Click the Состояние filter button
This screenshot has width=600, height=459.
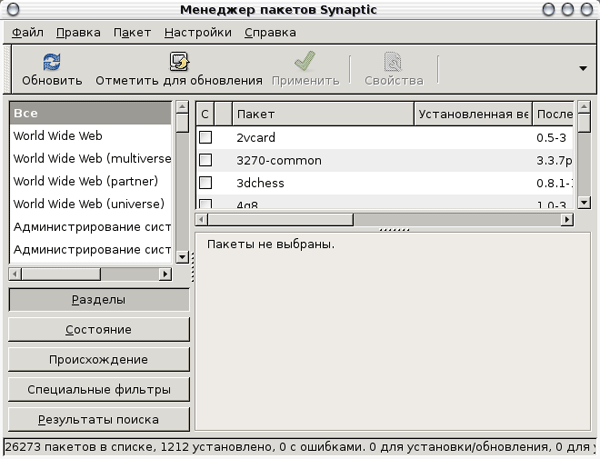pos(98,329)
